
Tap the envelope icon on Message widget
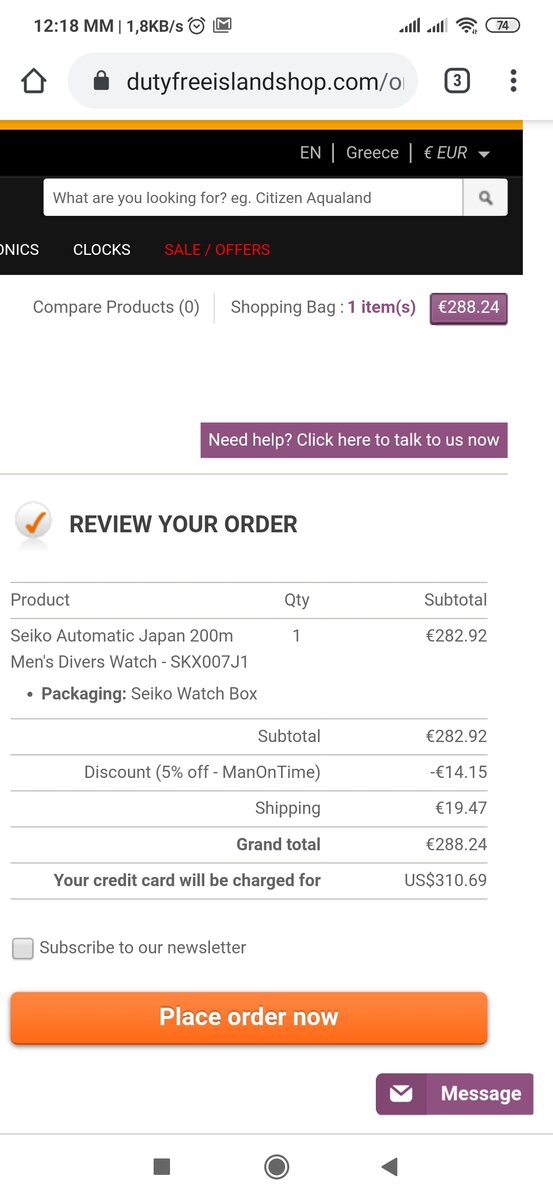click(401, 1094)
